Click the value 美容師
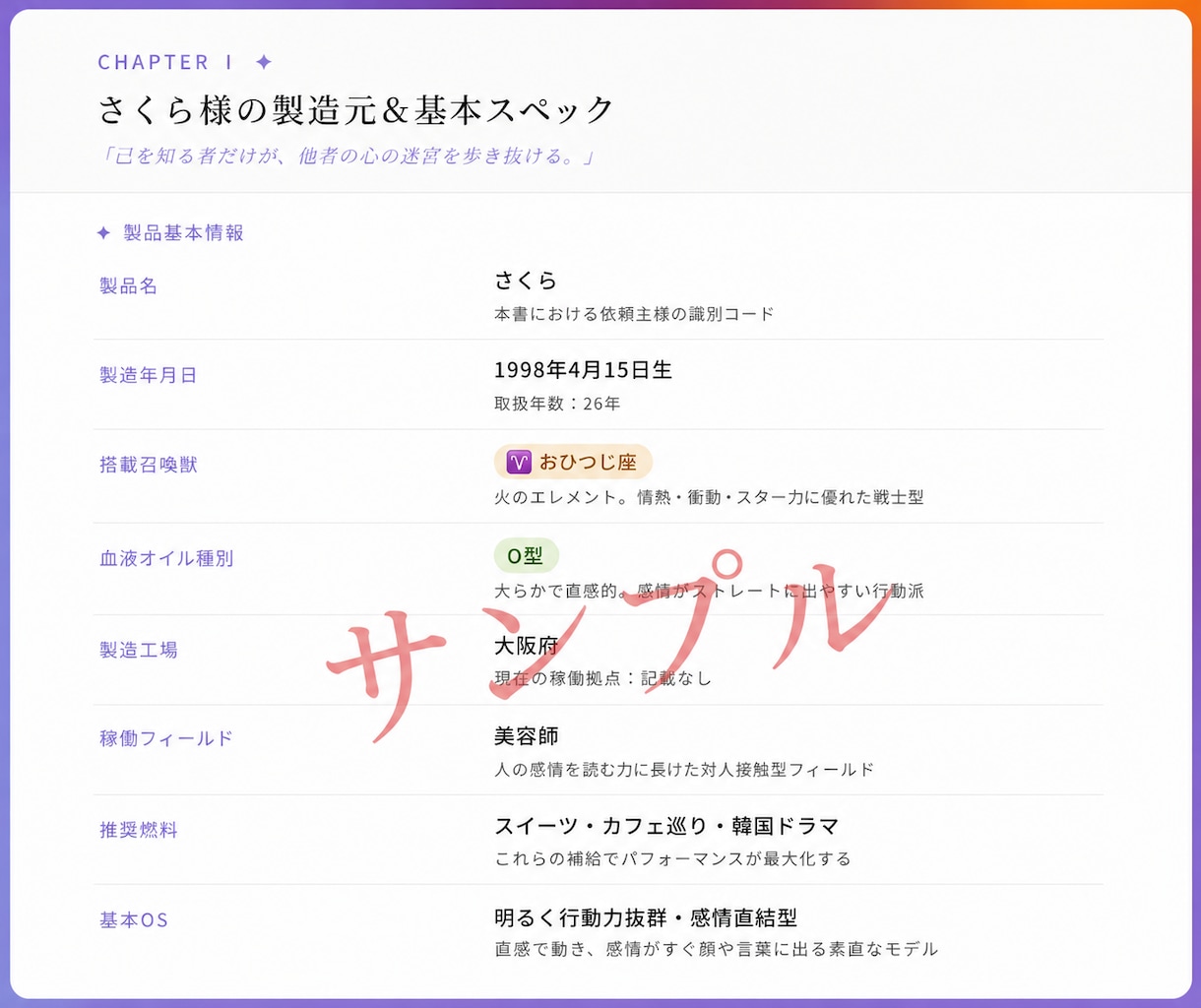The height and width of the screenshot is (1008, 1201). [x=526, y=735]
